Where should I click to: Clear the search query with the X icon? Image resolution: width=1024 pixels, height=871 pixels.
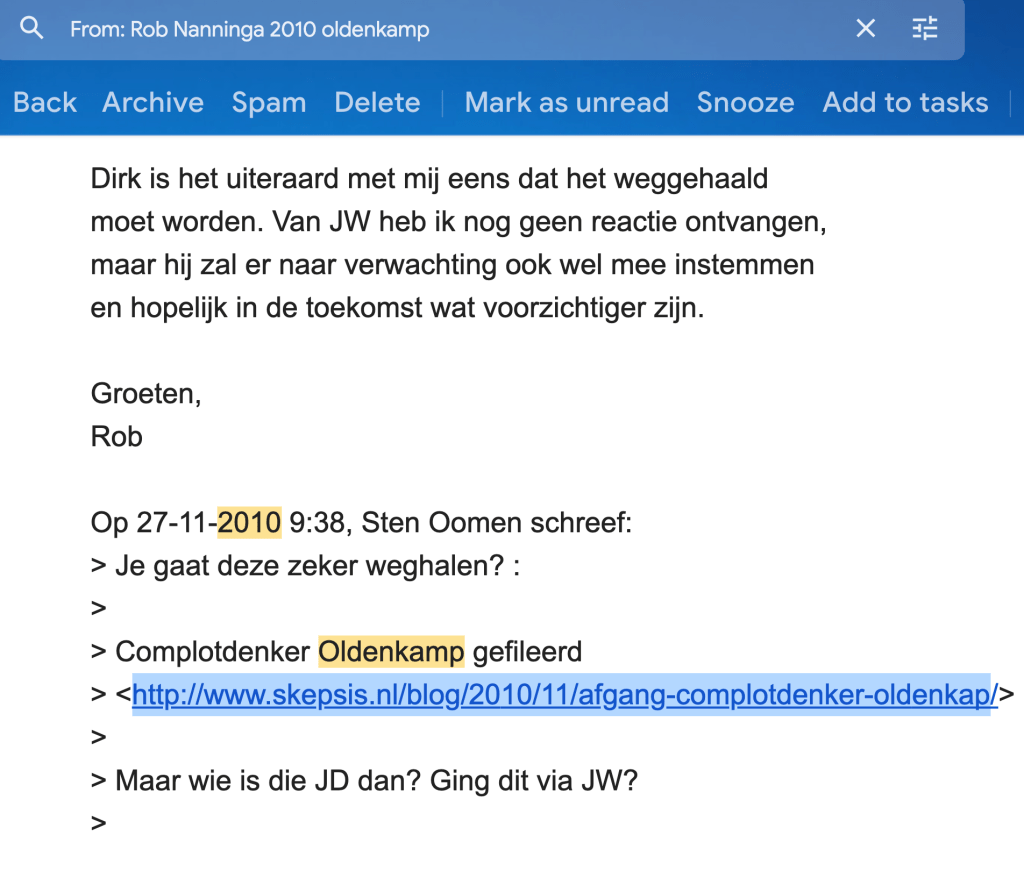click(x=866, y=29)
